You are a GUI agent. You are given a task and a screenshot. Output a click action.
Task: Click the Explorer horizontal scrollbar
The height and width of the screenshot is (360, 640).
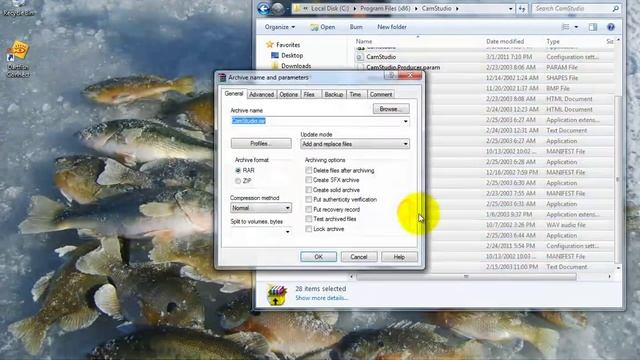466,277
